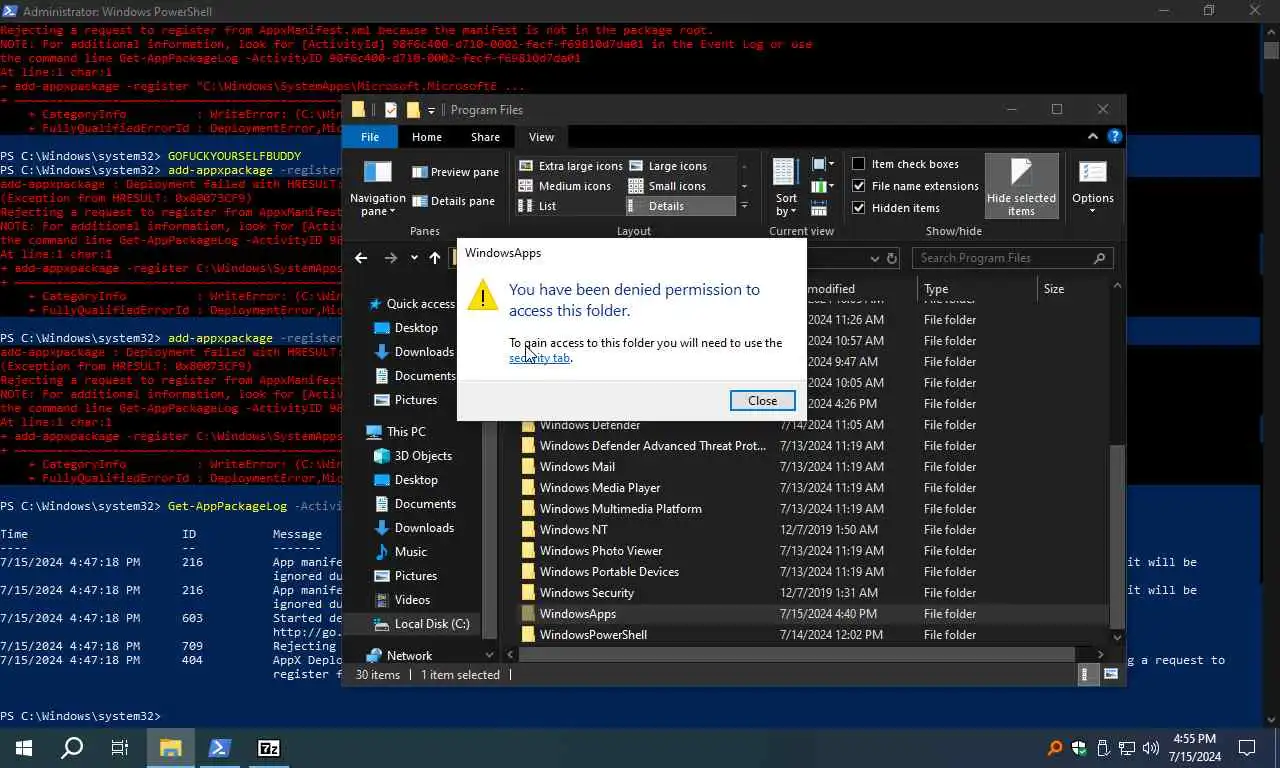Select the View ribbon tab

pyautogui.click(x=541, y=137)
